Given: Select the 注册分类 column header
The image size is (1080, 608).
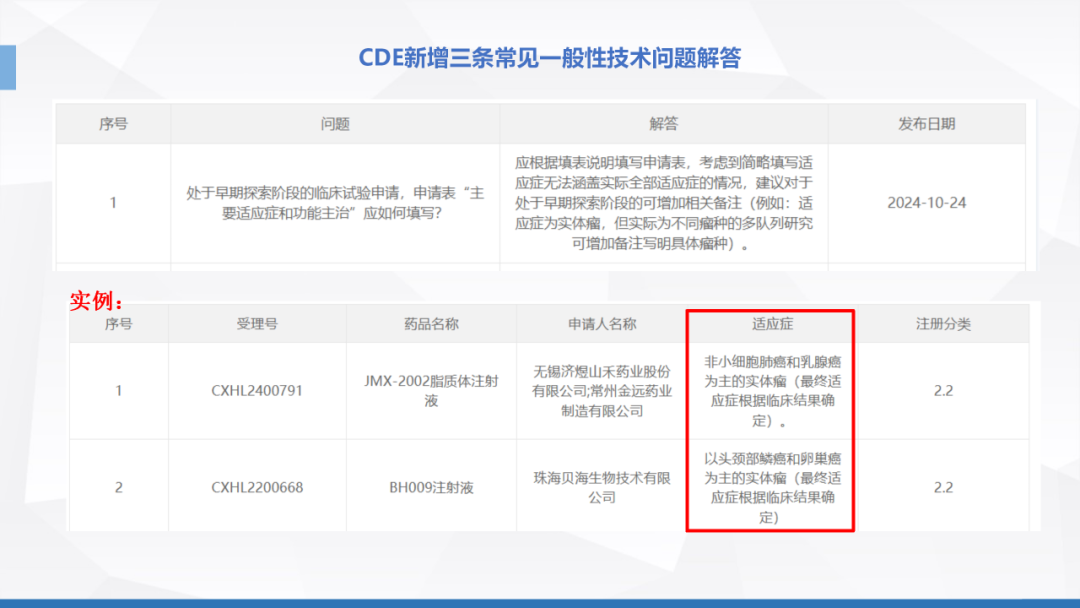Looking at the screenshot, I should pyautogui.click(x=942, y=324).
